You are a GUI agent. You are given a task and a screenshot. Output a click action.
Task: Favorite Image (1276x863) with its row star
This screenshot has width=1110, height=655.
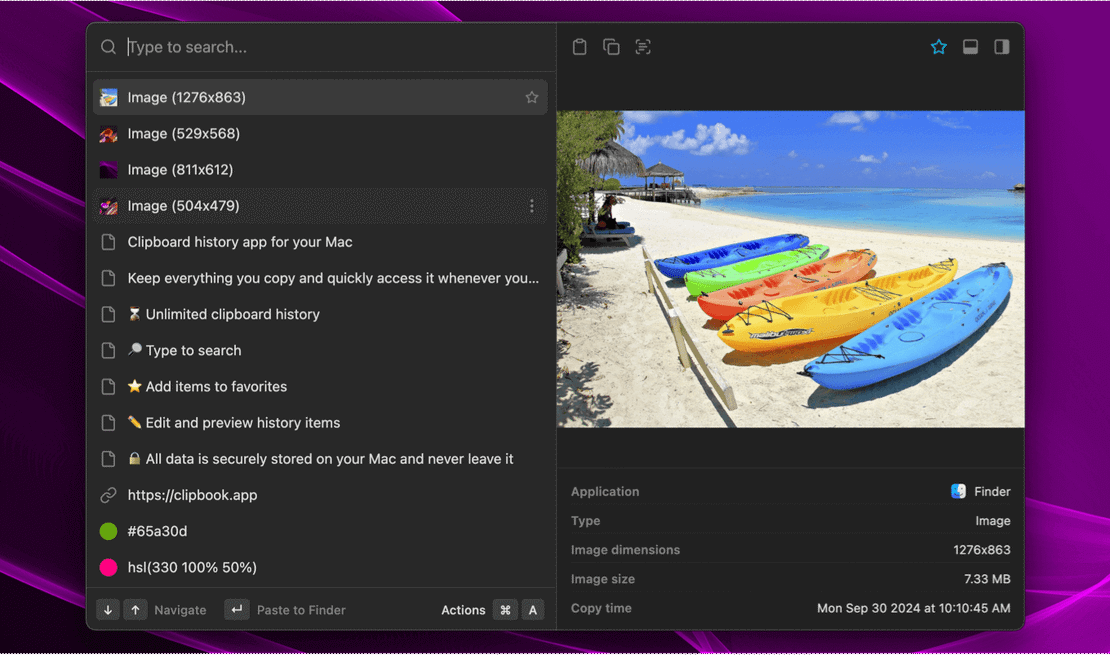[x=532, y=97]
